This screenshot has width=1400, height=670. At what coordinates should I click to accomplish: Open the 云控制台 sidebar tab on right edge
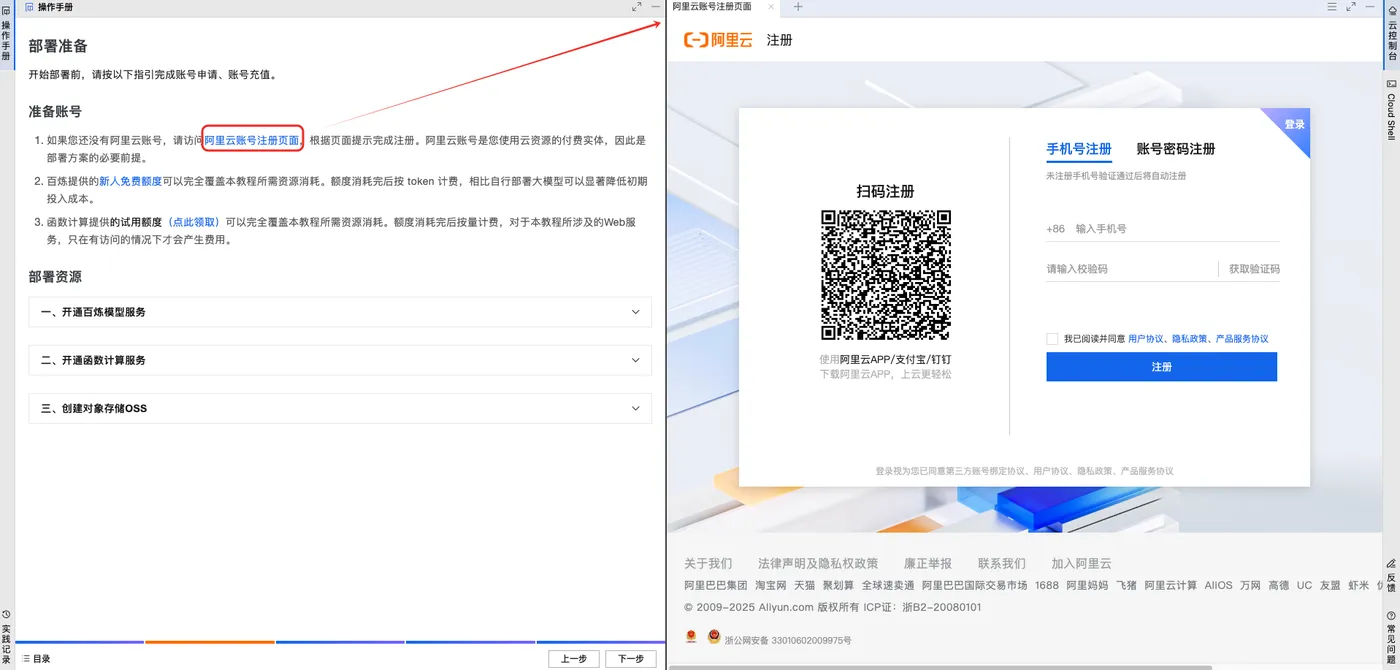pyautogui.click(x=1392, y=34)
